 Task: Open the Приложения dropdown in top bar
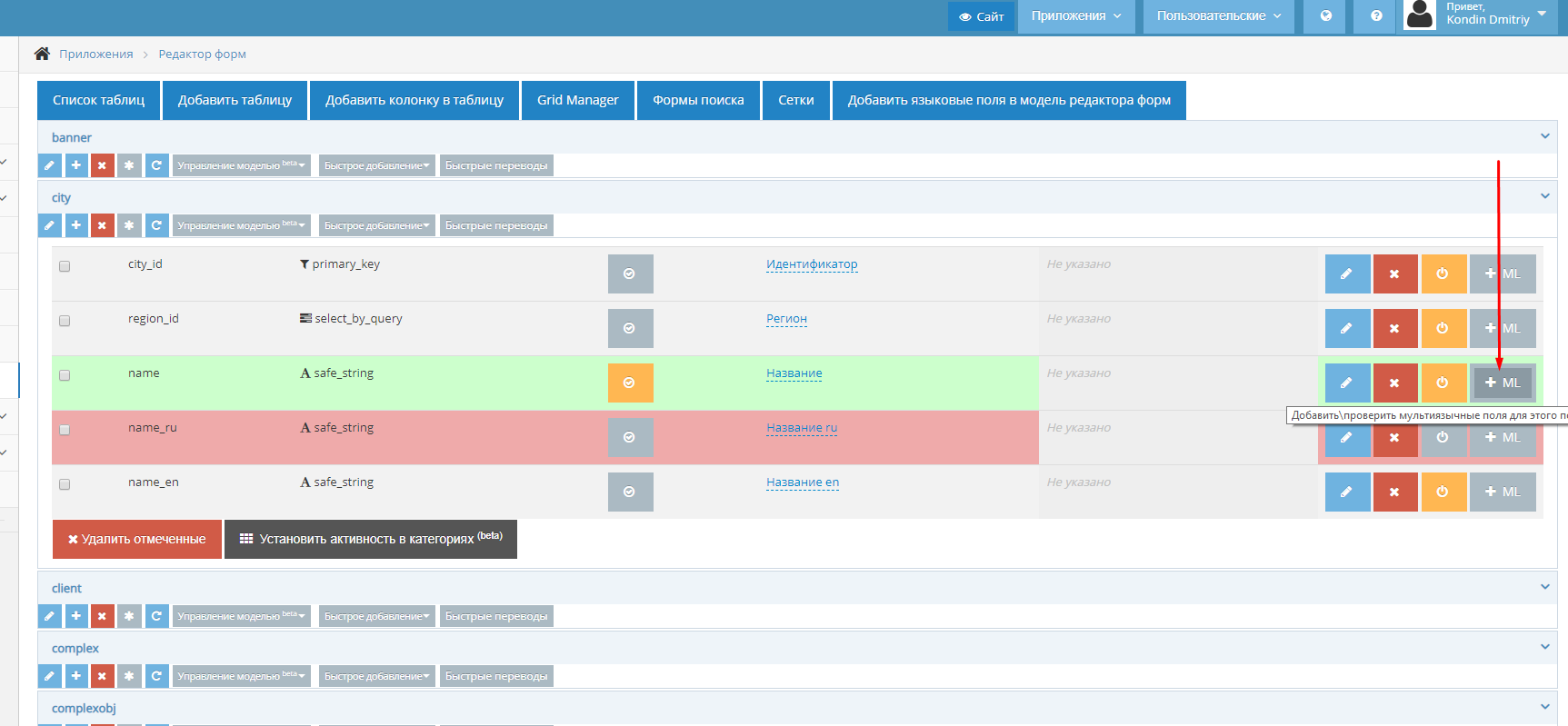pyautogui.click(x=1076, y=15)
